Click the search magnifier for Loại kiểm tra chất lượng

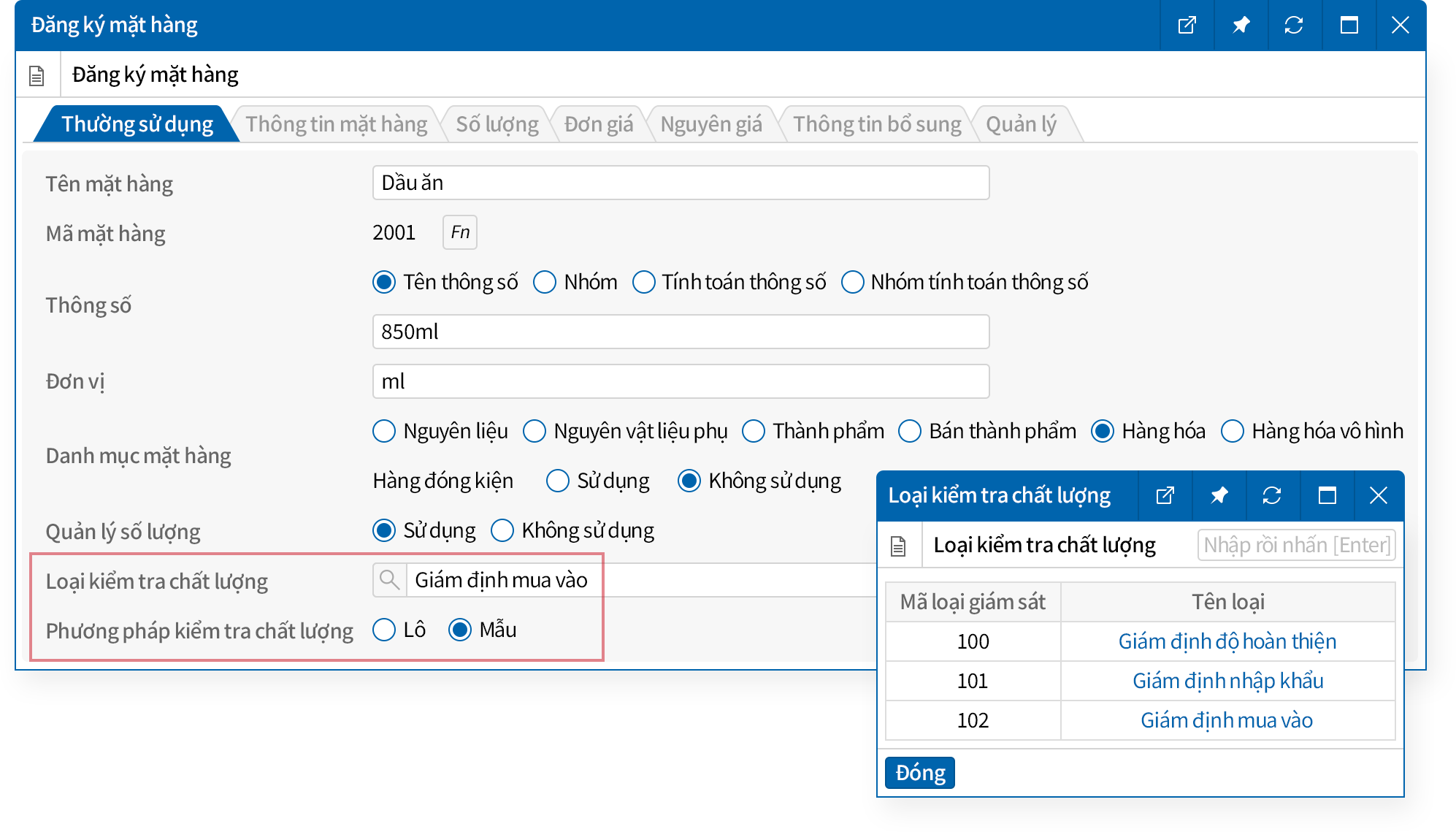pyautogui.click(x=389, y=580)
